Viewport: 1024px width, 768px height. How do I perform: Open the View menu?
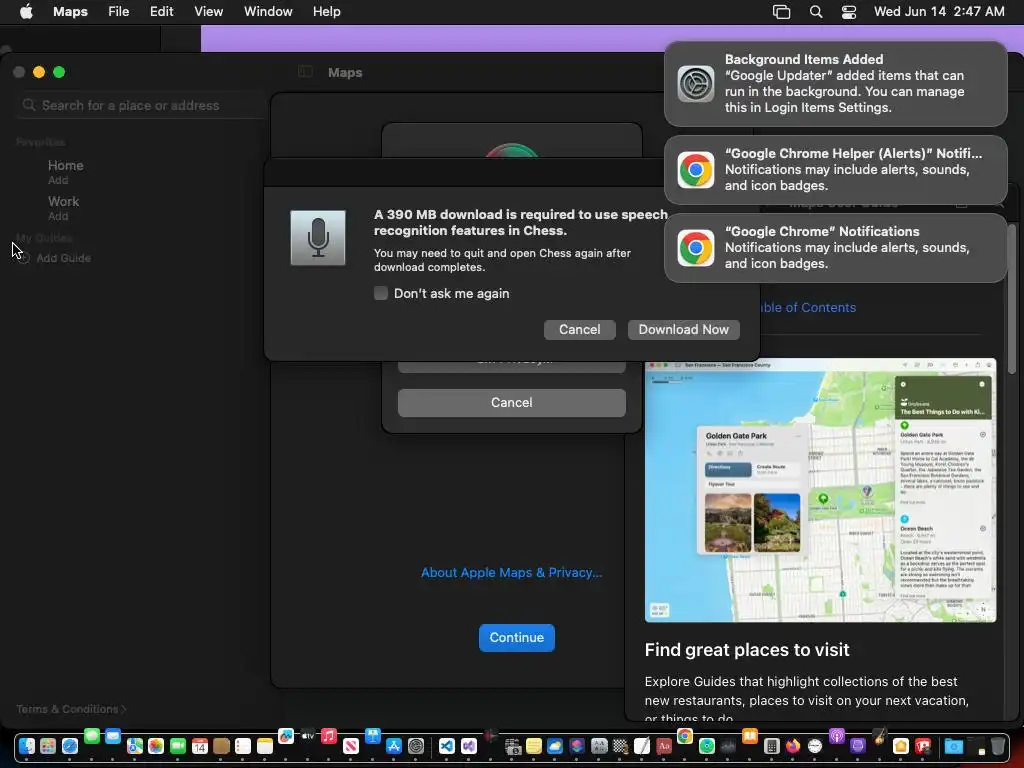(x=208, y=12)
